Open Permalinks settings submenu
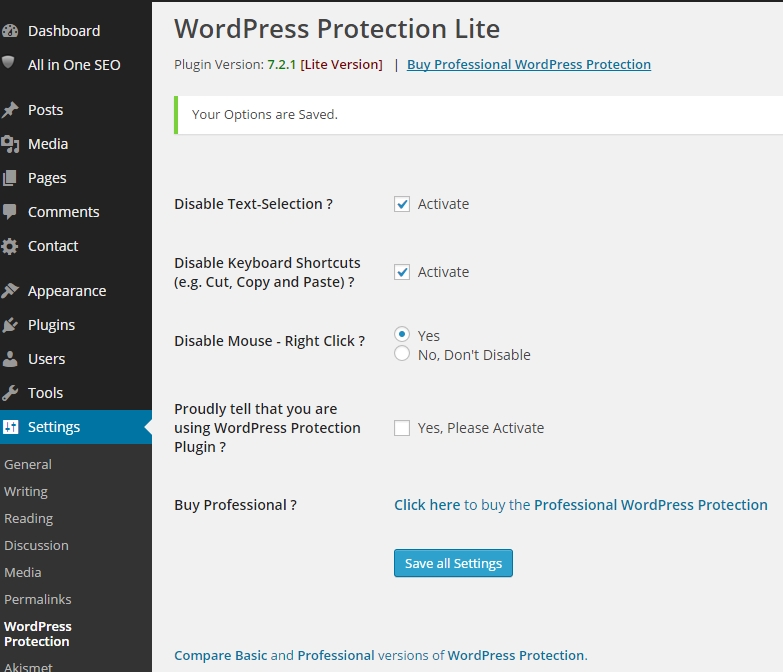 (x=38, y=599)
